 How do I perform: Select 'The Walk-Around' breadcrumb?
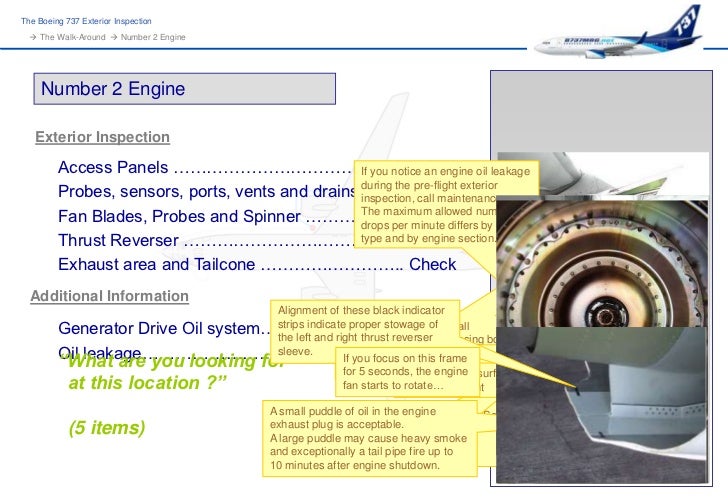(x=72, y=37)
